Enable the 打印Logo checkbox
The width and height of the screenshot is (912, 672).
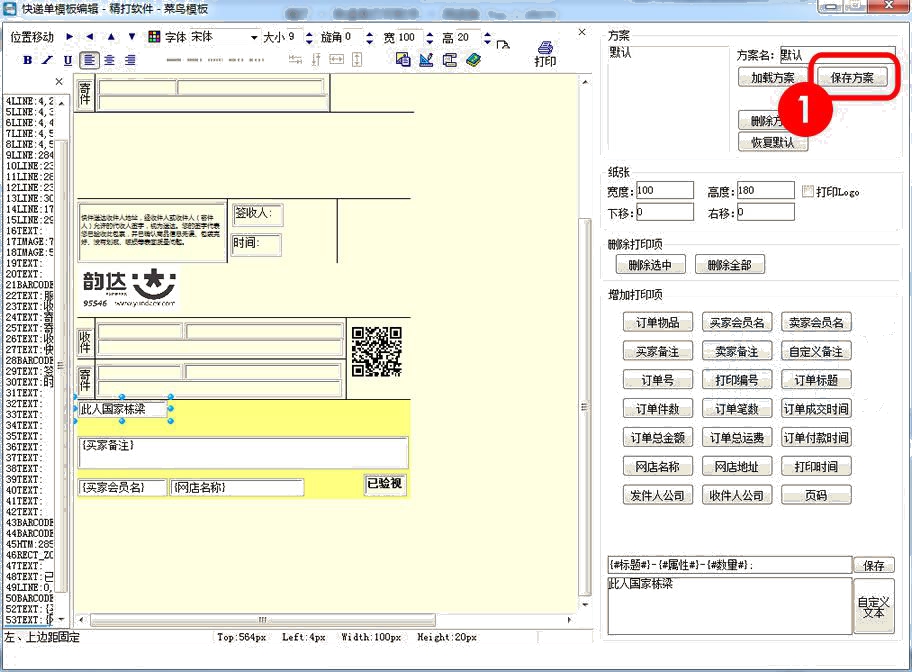pos(808,190)
